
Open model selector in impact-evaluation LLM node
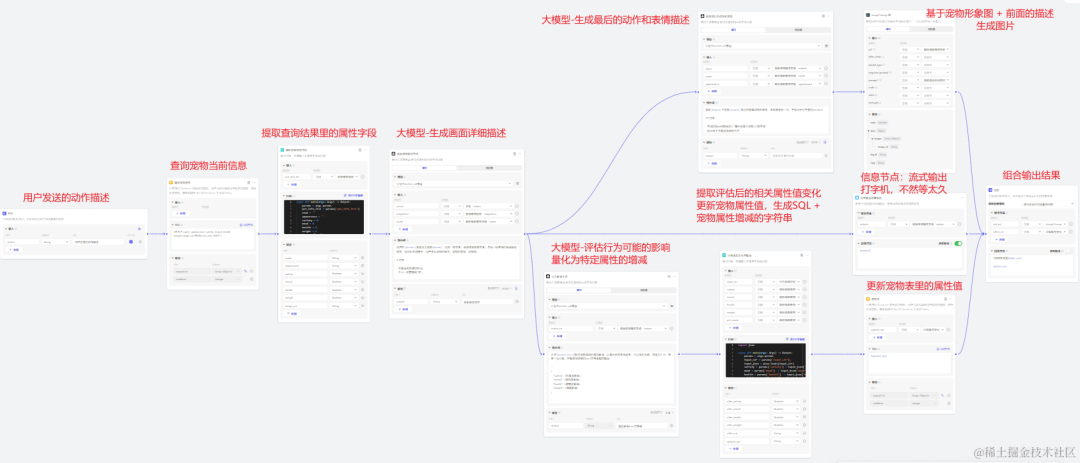coord(608,306)
